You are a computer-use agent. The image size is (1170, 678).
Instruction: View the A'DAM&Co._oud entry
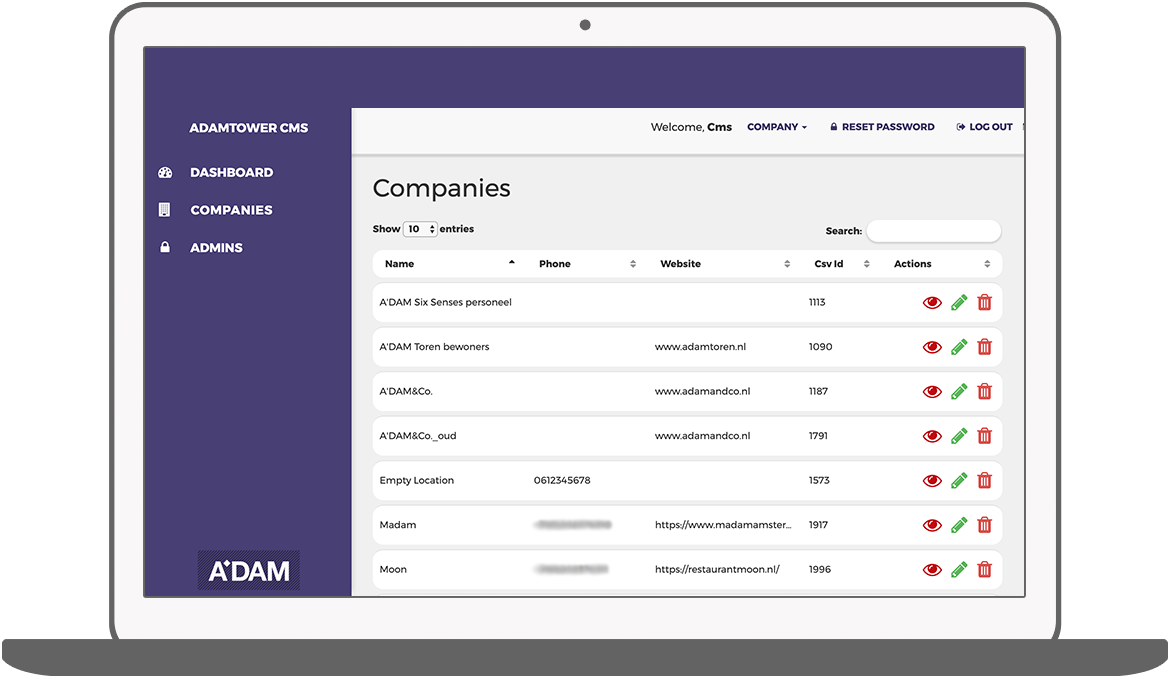click(x=932, y=436)
